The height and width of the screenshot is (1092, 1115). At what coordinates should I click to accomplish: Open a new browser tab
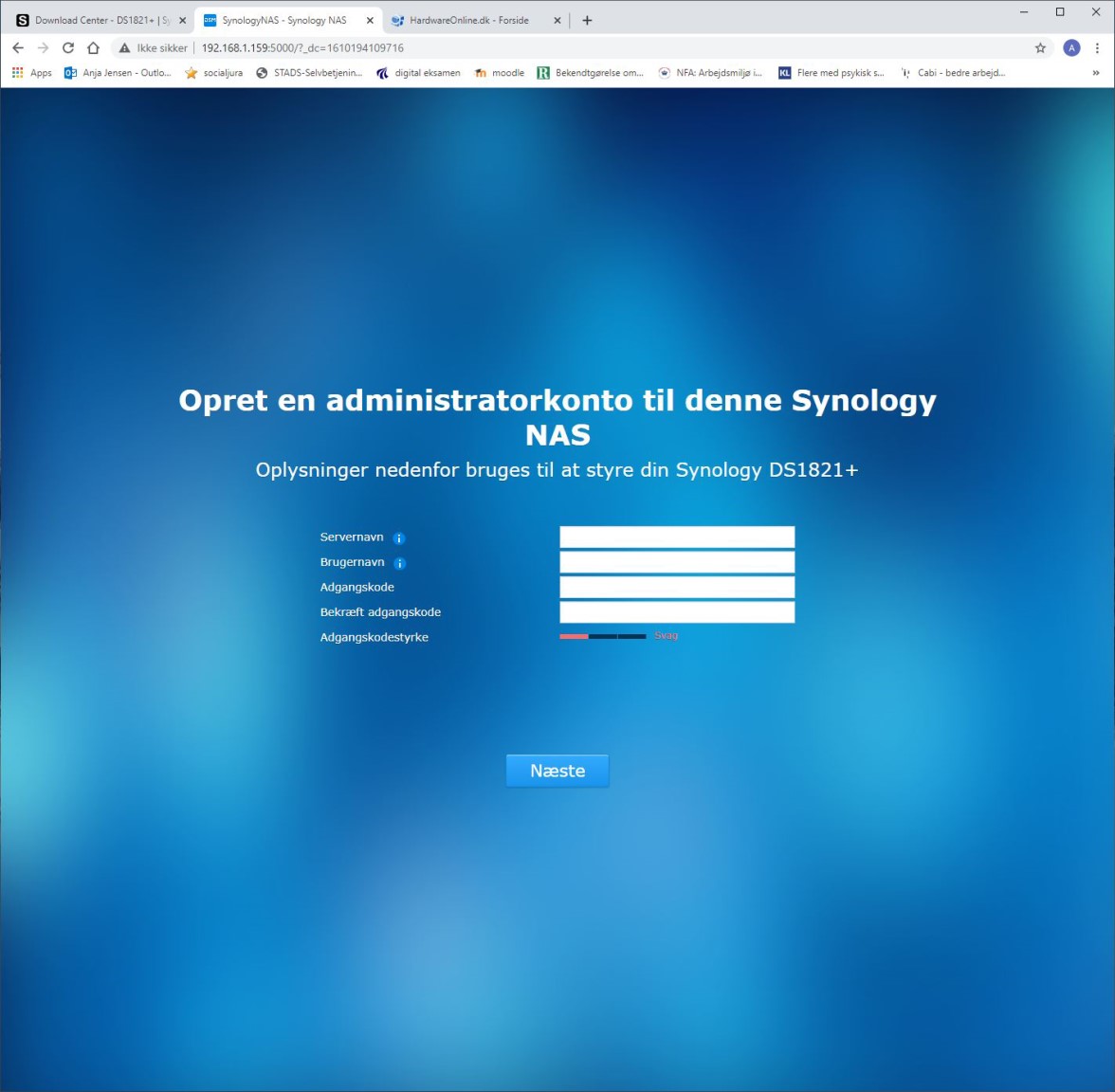(587, 21)
